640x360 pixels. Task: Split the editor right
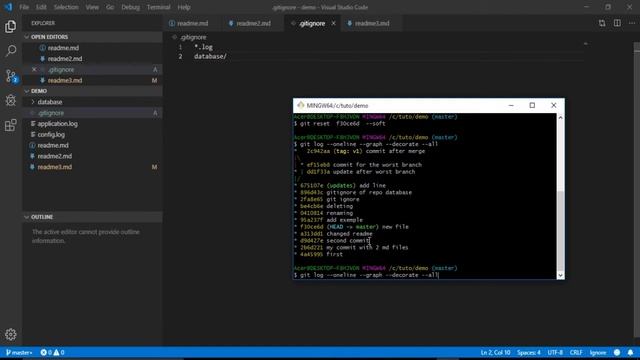coord(617,23)
